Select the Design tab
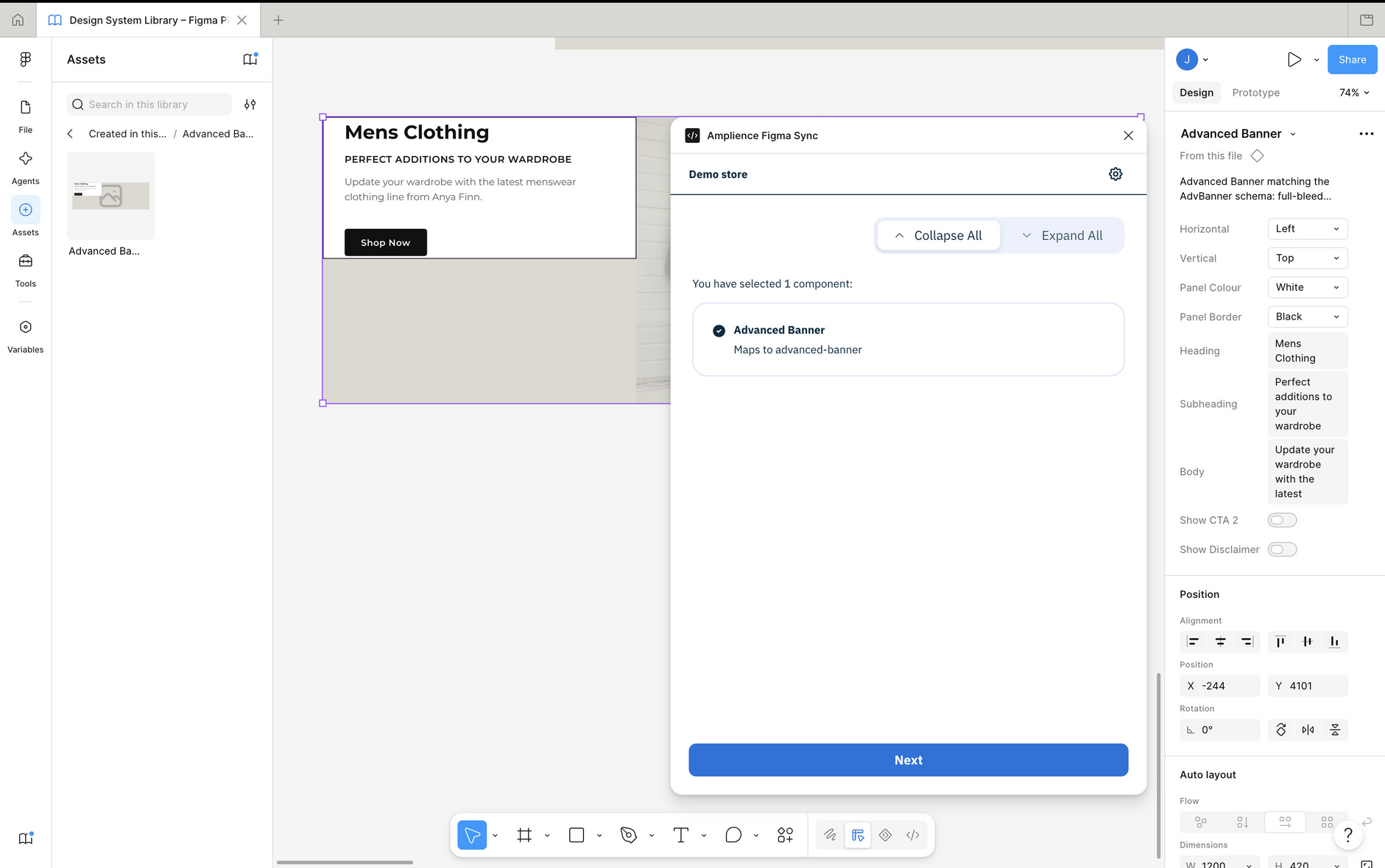 [x=1196, y=93]
